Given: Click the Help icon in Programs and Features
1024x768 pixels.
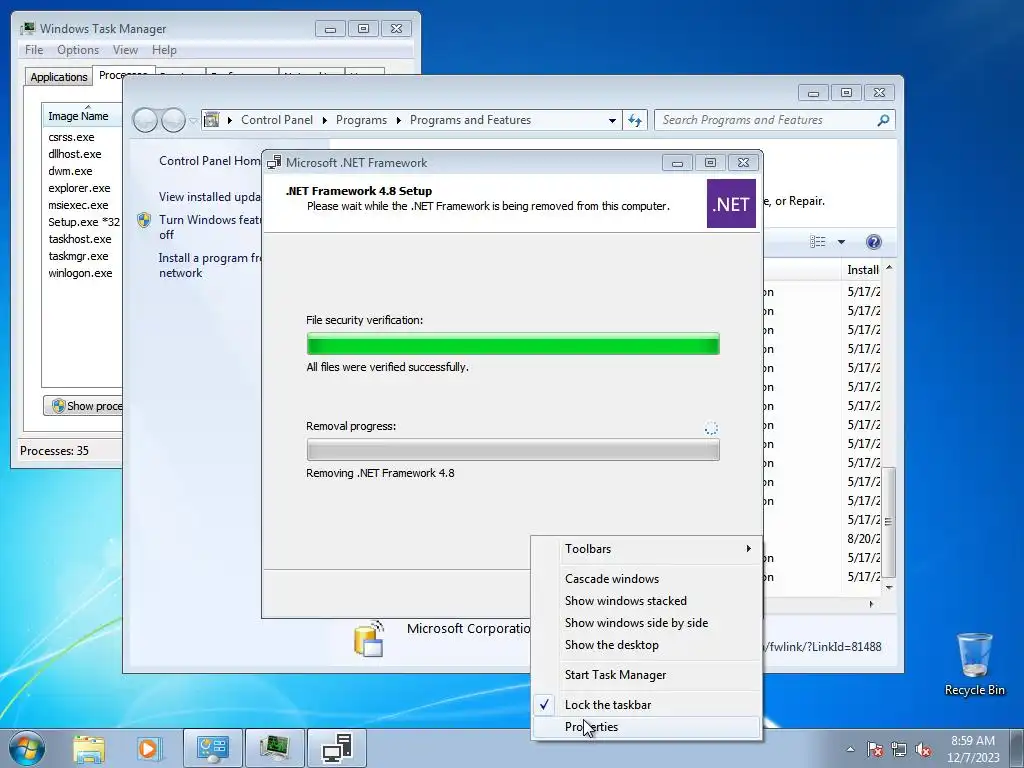Looking at the screenshot, I should (x=874, y=242).
